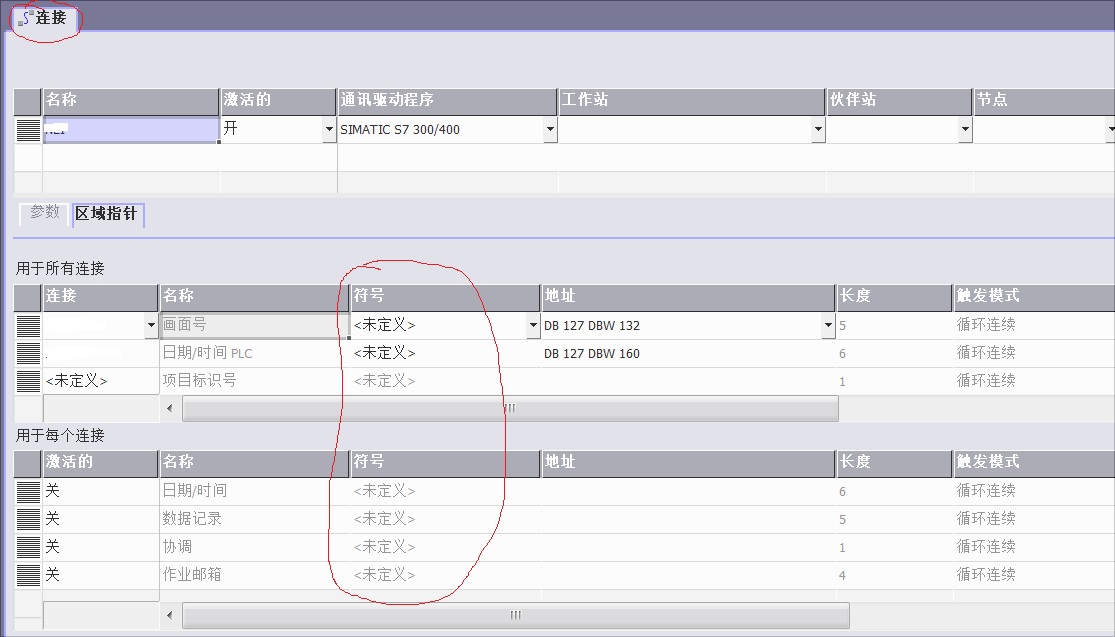Click the left scroll arrow under 用于所有连接

click(x=169, y=408)
